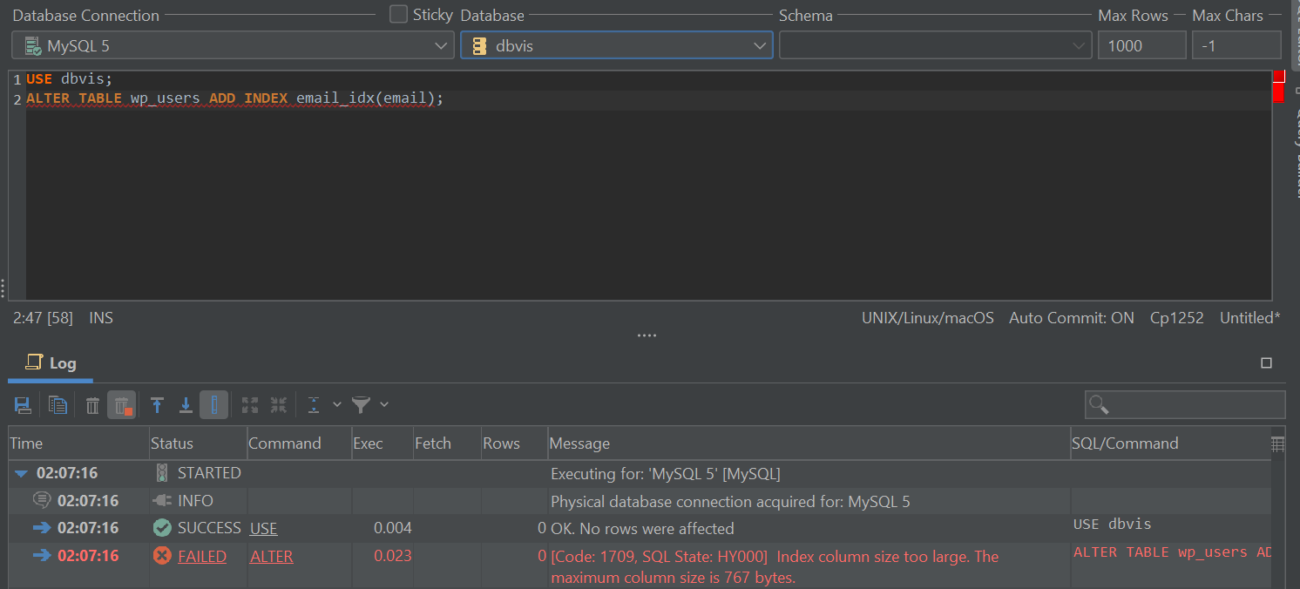Viewport: 1300px width, 589px height.
Task: Clear the execution log
Action: tap(91, 404)
